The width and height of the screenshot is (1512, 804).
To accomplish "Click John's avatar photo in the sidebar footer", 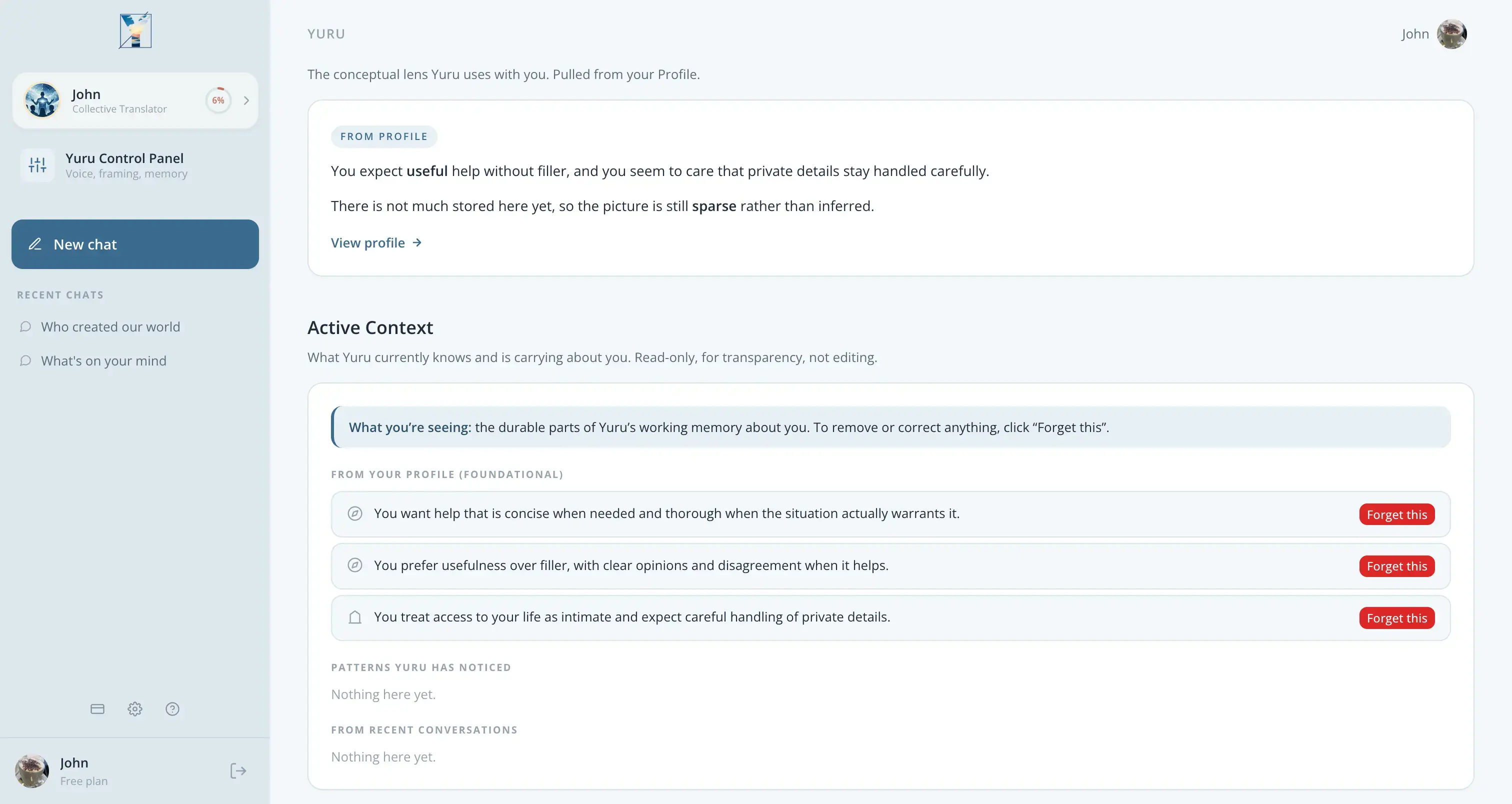I will [31, 770].
